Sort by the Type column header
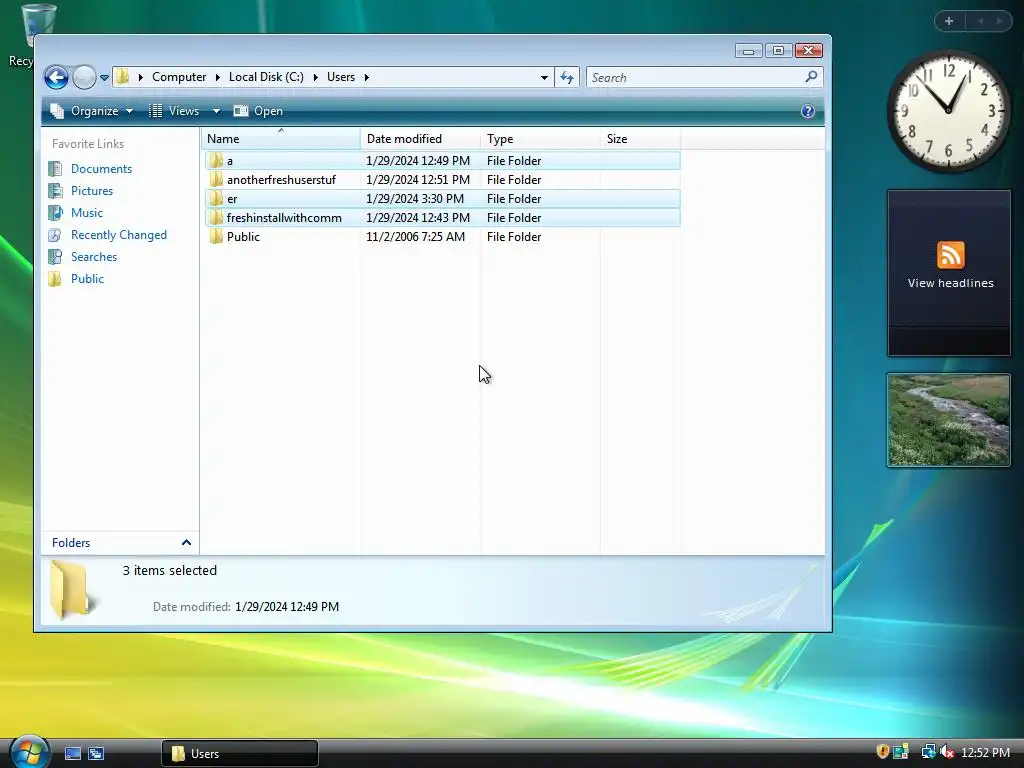 point(540,138)
